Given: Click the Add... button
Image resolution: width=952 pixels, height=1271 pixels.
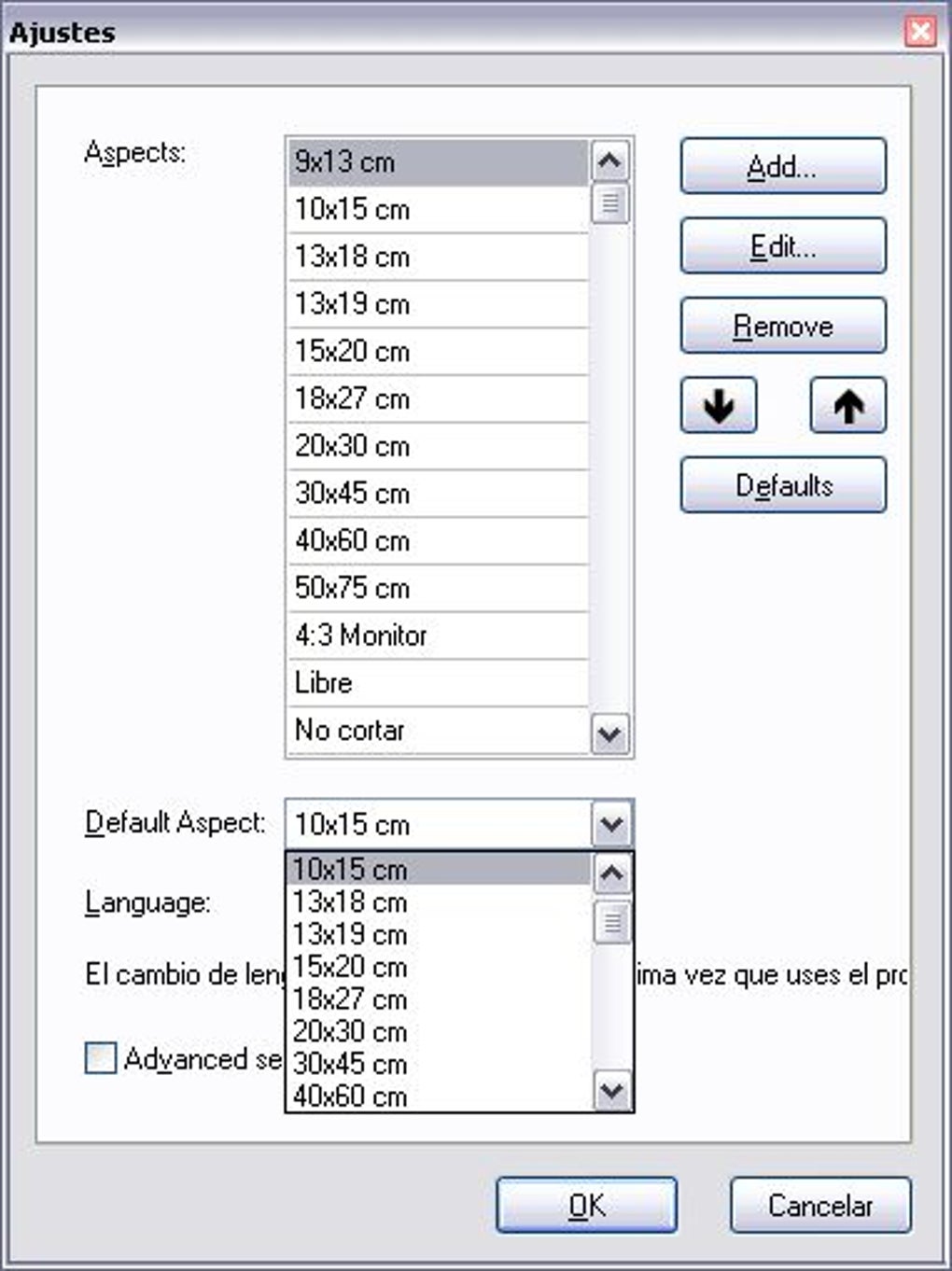Looking at the screenshot, I should pos(782,166).
